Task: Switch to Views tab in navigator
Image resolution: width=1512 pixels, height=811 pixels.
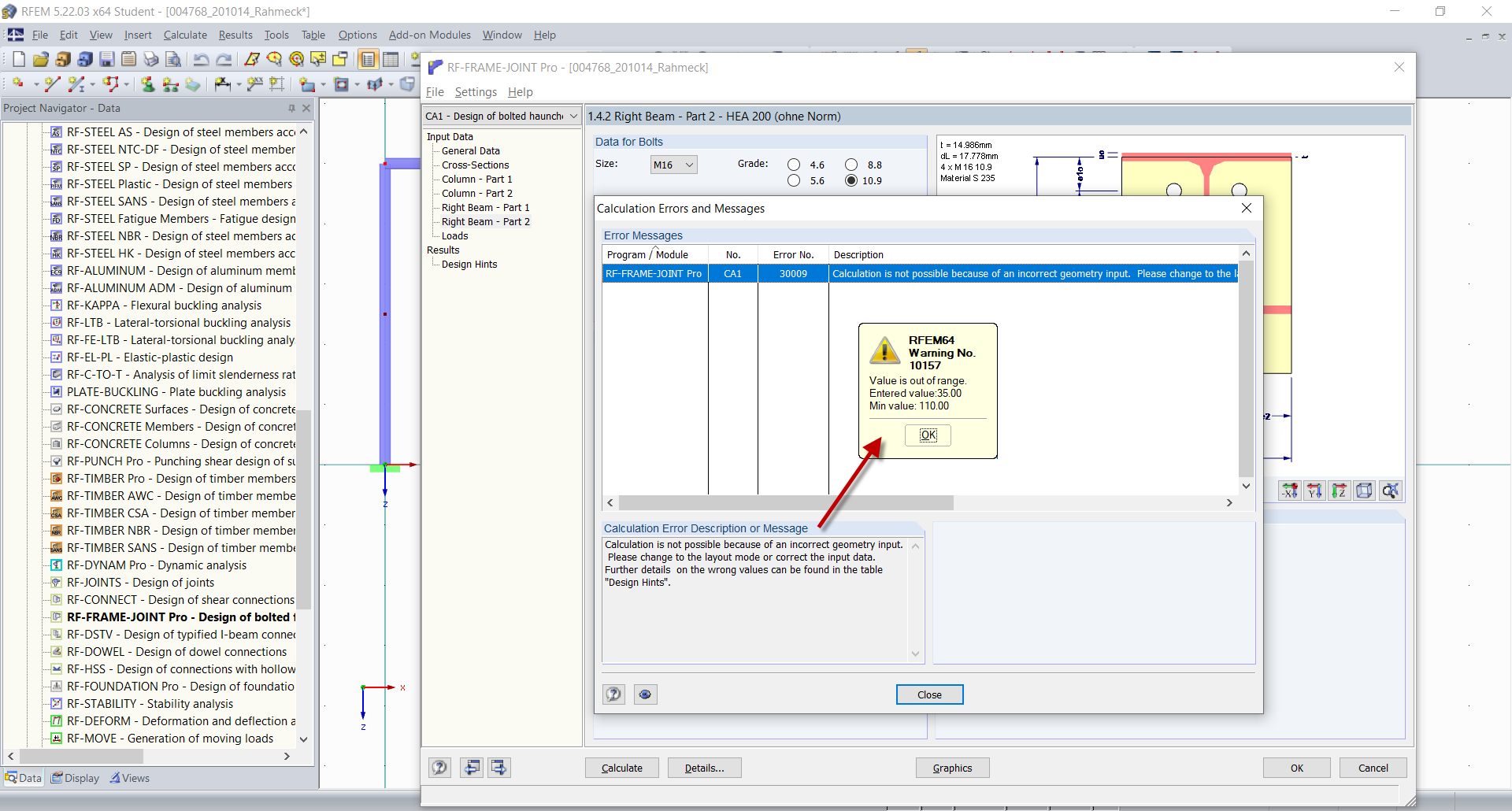Action: [129, 778]
